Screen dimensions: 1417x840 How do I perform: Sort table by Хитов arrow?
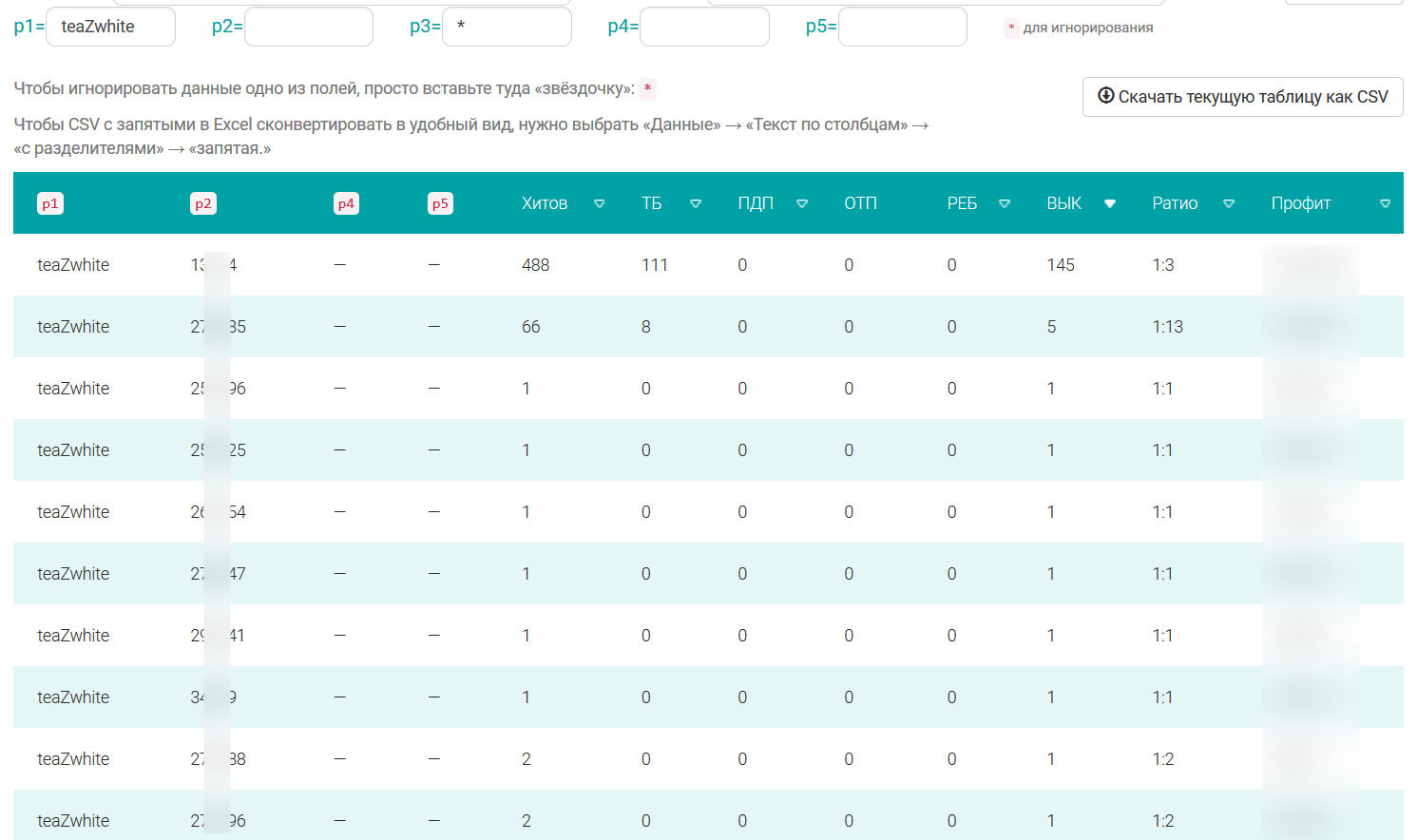click(x=600, y=203)
